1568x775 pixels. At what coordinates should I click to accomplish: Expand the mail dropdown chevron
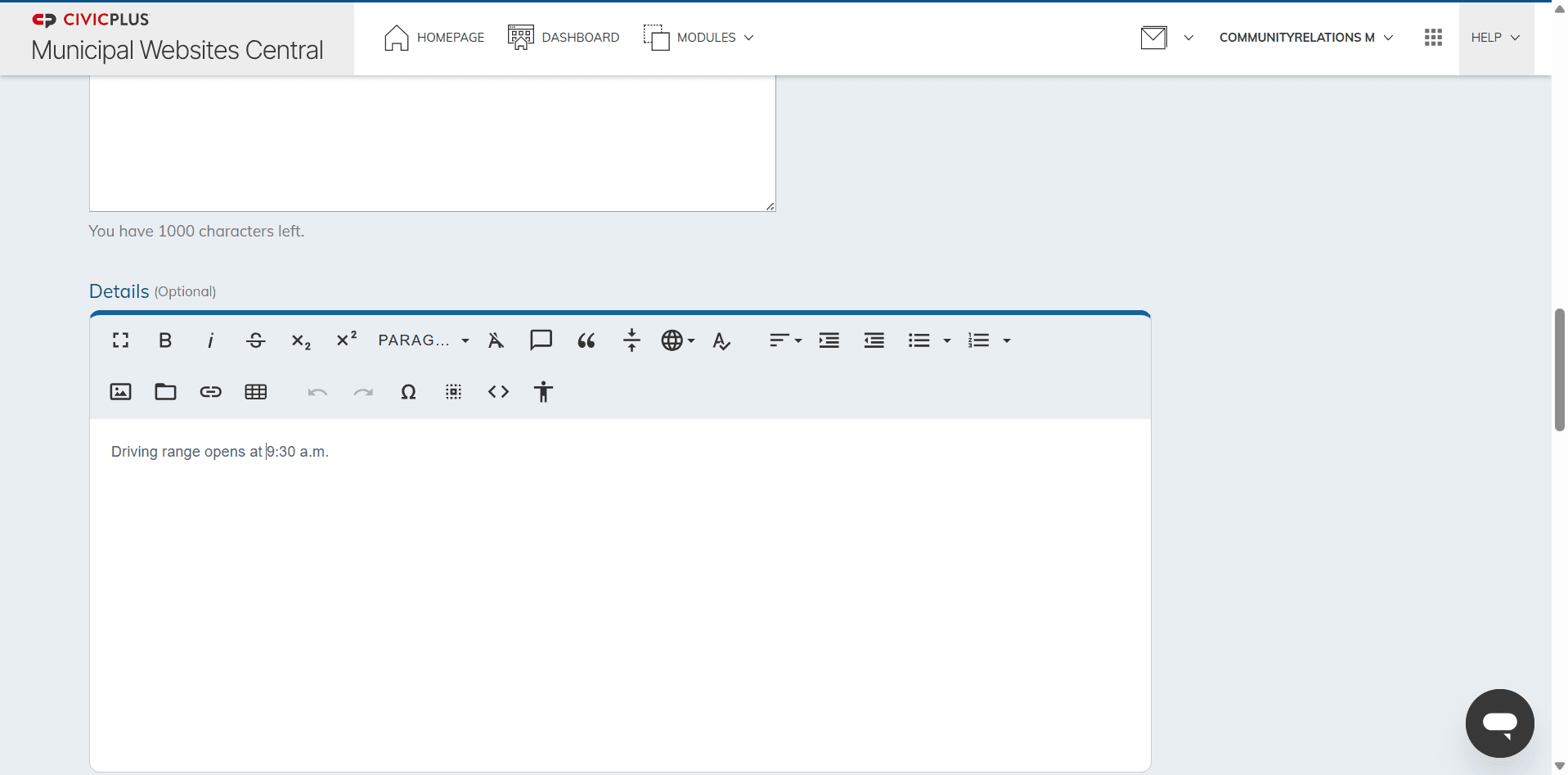1188,38
